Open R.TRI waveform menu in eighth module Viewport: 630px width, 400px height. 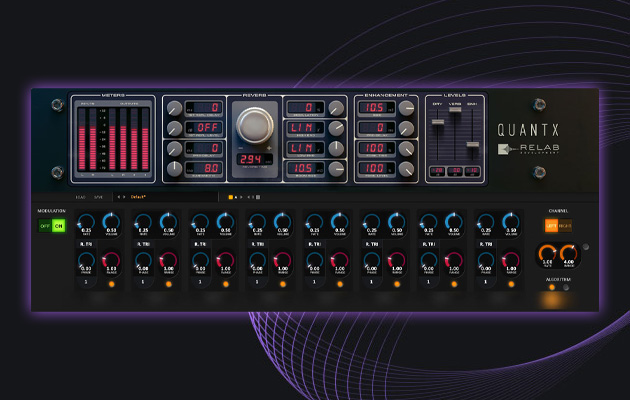click(x=485, y=244)
